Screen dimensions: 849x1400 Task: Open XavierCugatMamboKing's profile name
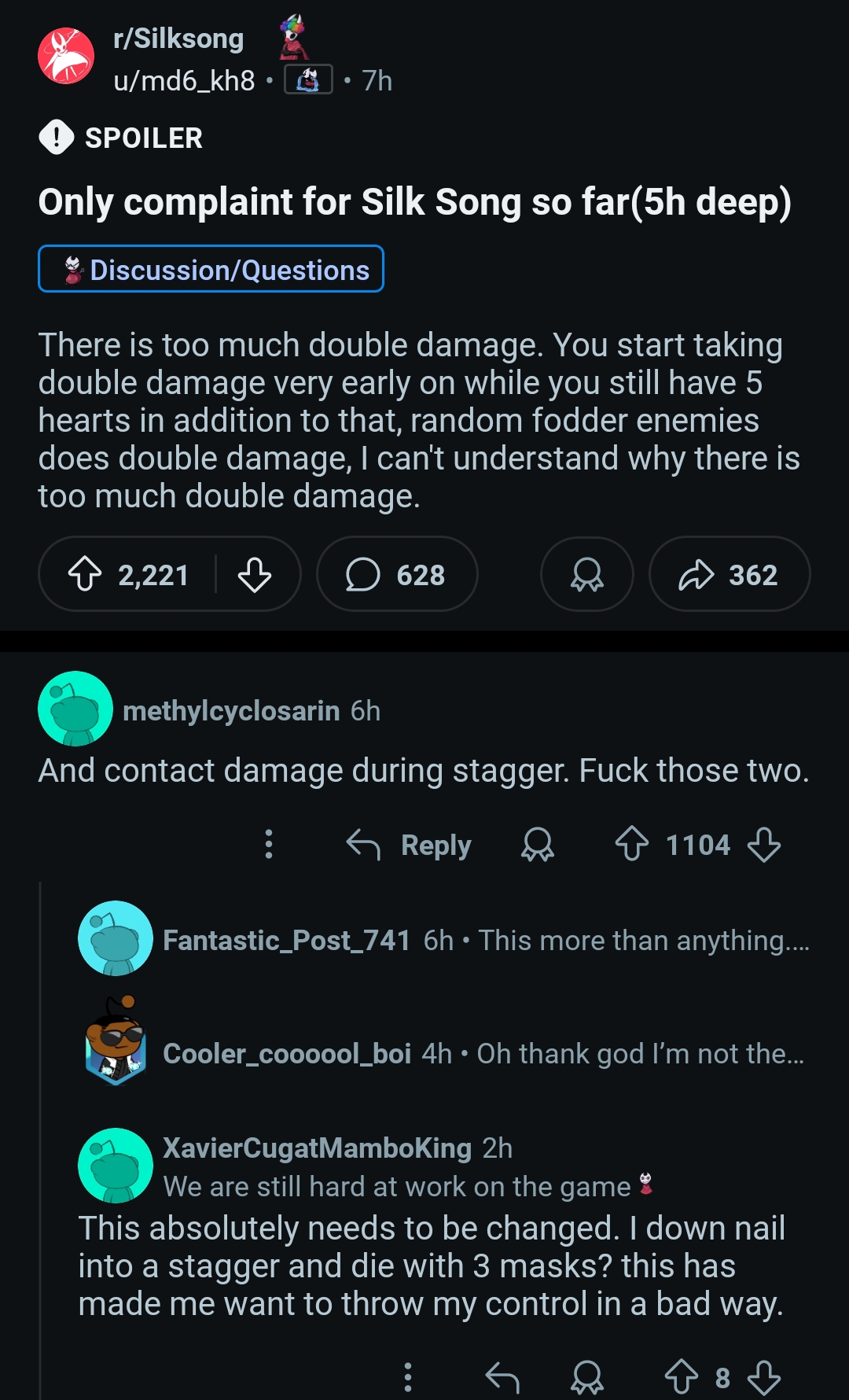(x=317, y=1148)
